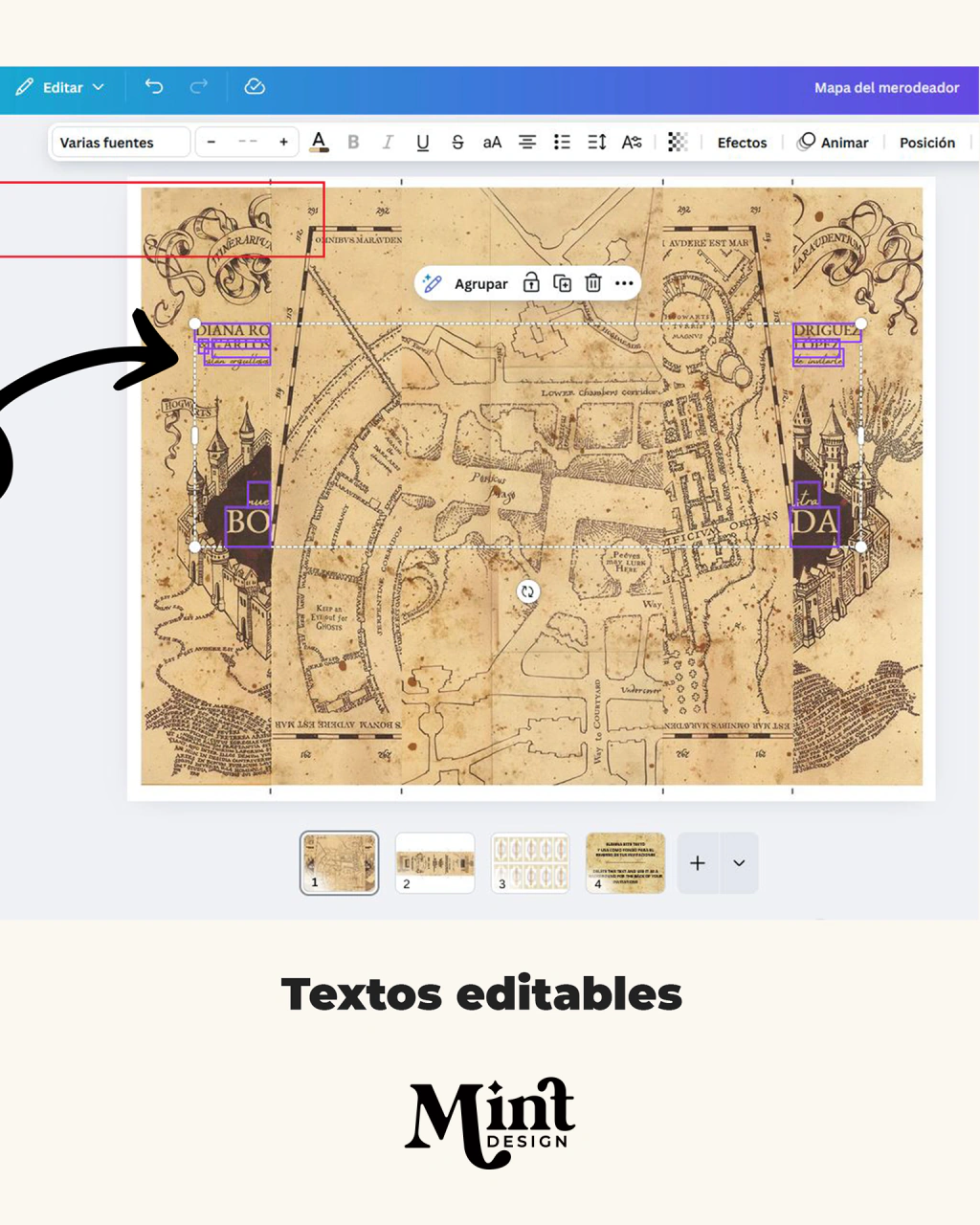Image resolution: width=980 pixels, height=1225 pixels.
Task: Open advanced text settings icon
Action: coord(632,143)
